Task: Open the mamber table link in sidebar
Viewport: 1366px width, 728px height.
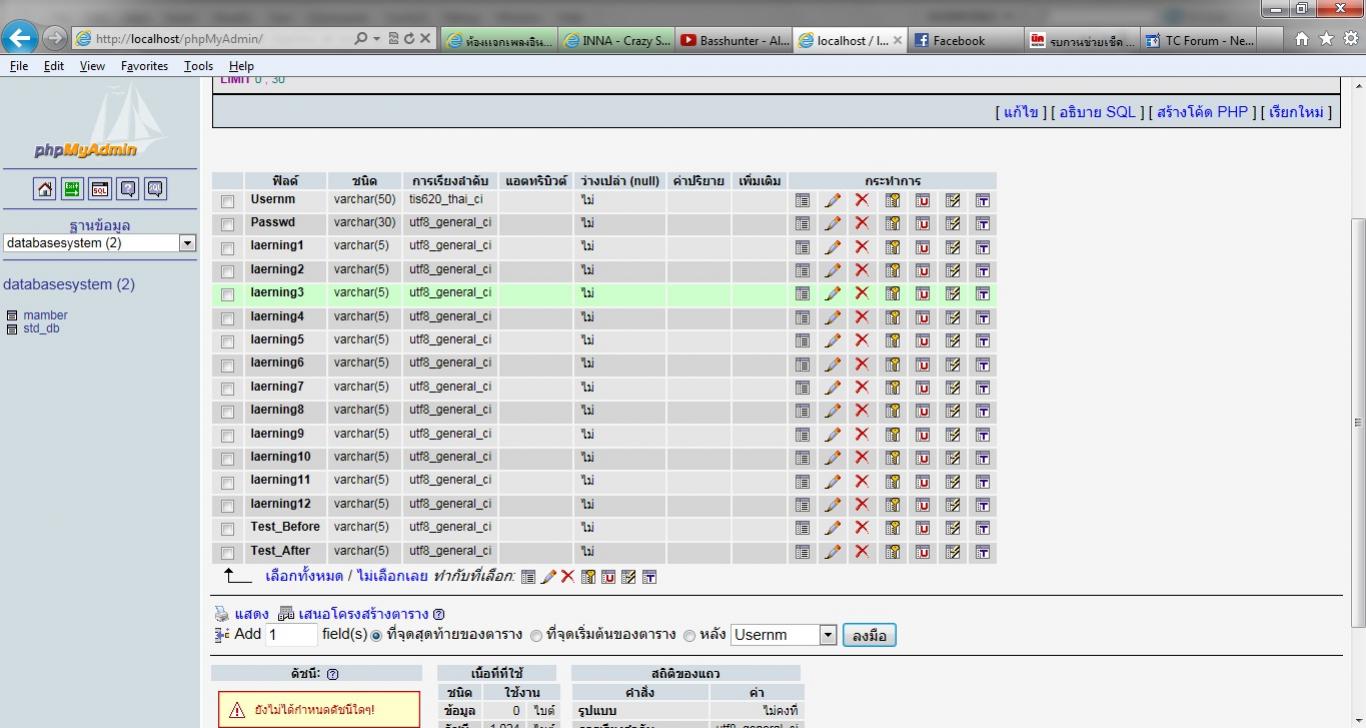Action: point(45,315)
